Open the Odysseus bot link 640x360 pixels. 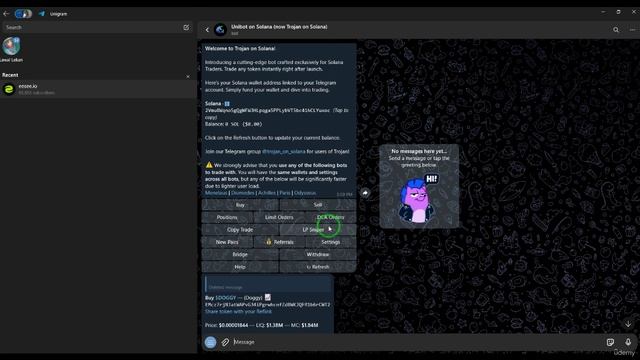point(305,193)
